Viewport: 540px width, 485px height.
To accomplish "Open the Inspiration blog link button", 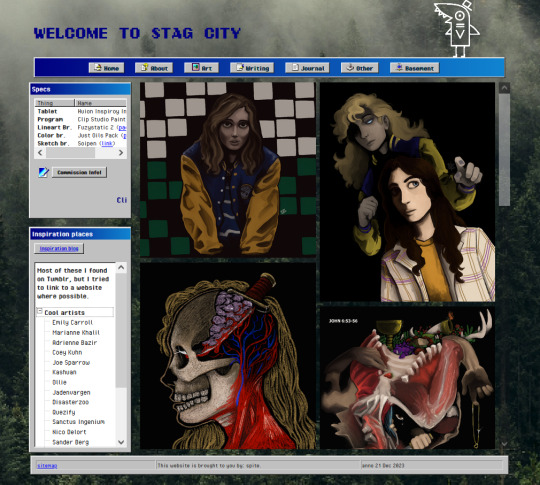I will click(59, 248).
